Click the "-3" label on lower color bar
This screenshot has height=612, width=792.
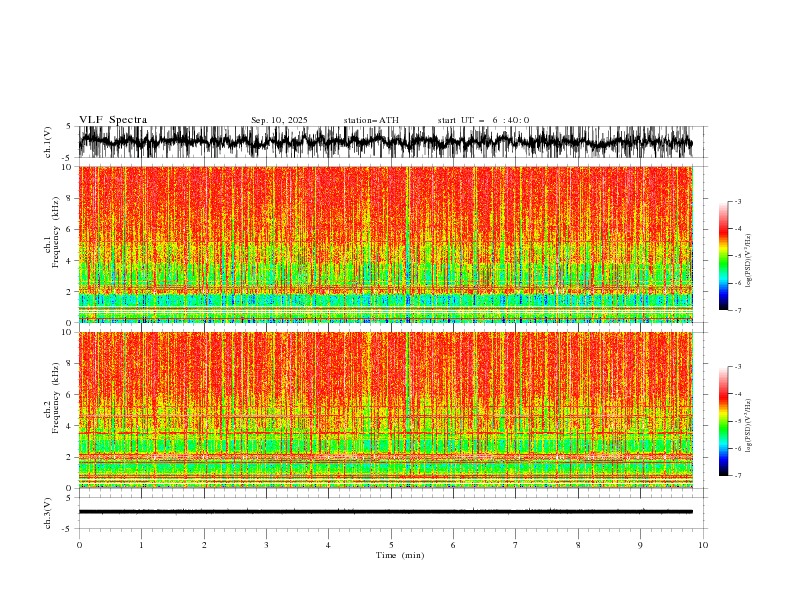pos(738,367)
